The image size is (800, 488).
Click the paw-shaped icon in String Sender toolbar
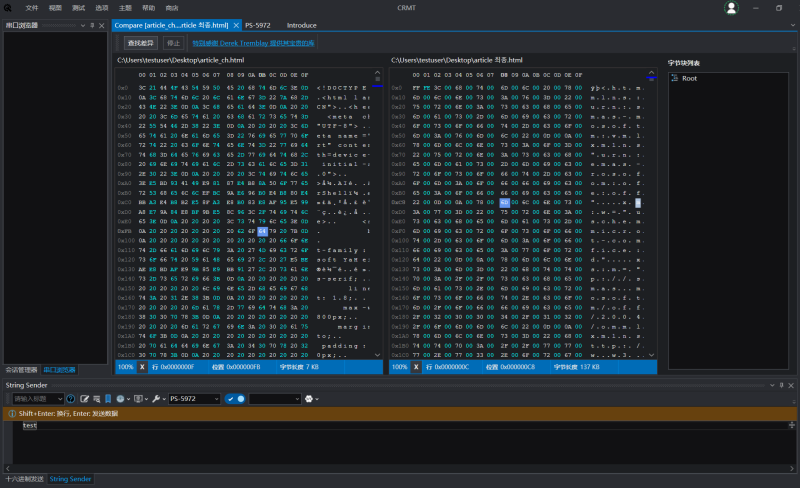coord(309,399)
